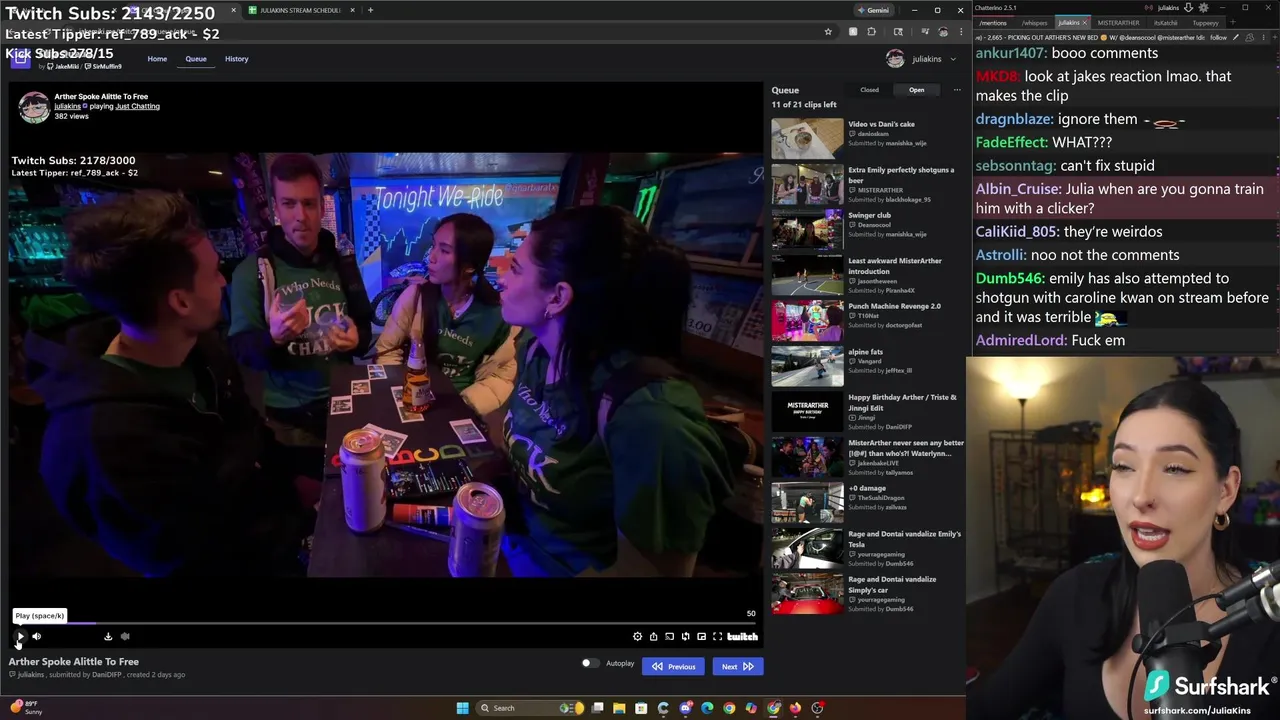The width and height of the screenshot is (1280, 720).
Task: Select the 'Extra Emily perfectly shotguns a beer' clip
Action: point(868,184)
